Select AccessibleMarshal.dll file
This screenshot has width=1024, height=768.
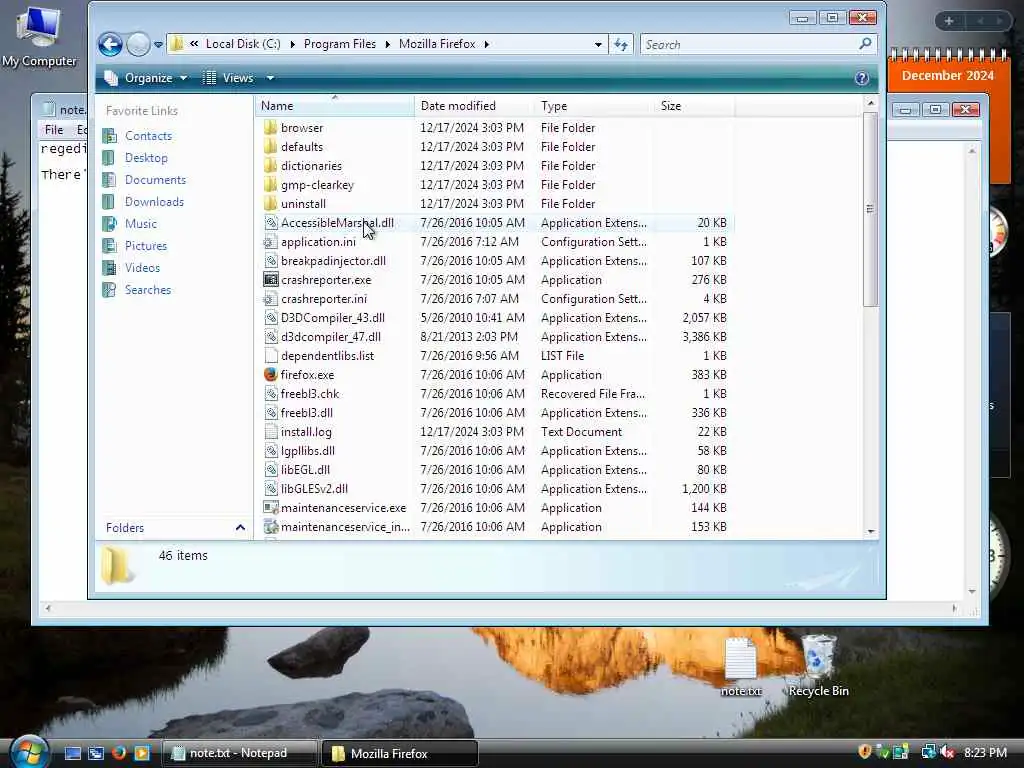coord(337,223)
